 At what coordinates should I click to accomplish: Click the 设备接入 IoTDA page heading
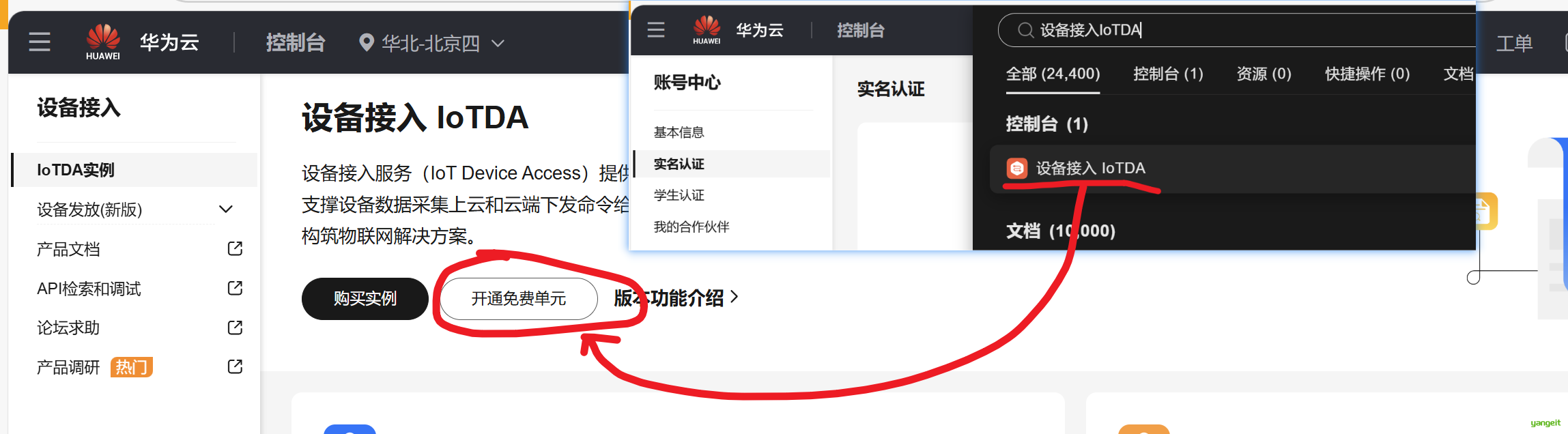point(415,117)
